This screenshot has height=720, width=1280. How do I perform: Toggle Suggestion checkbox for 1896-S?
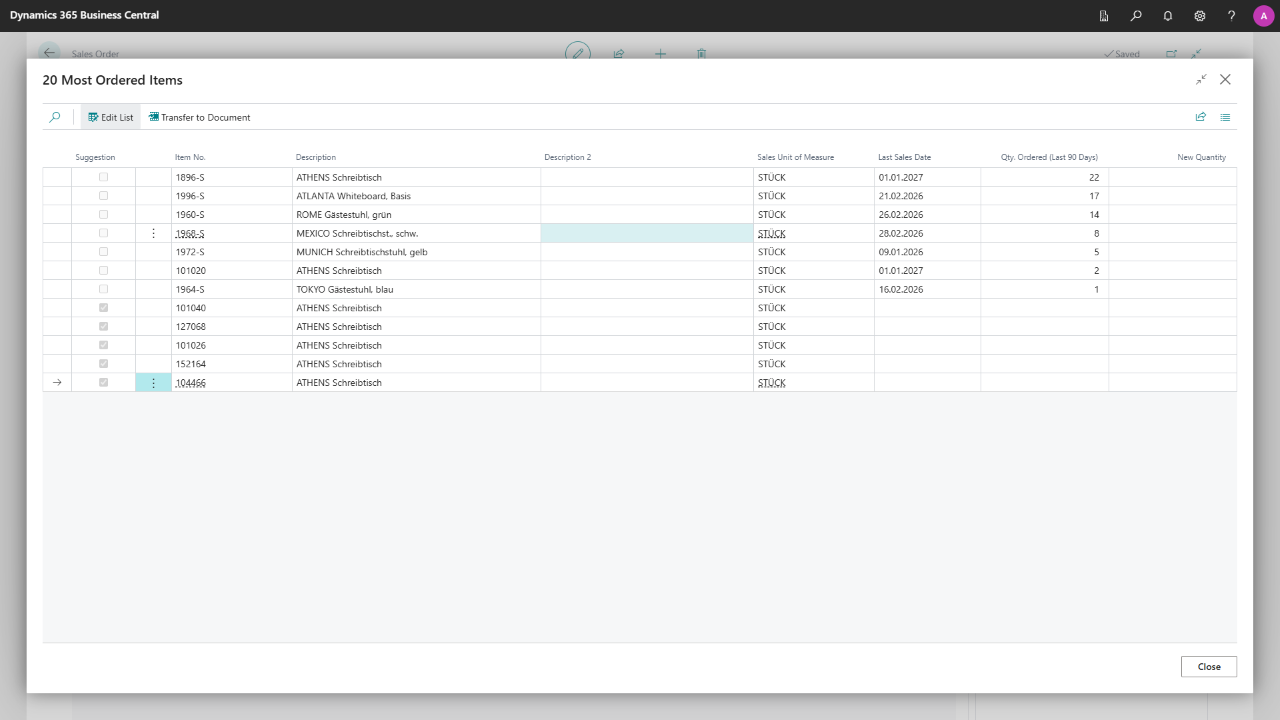[103, 177]
